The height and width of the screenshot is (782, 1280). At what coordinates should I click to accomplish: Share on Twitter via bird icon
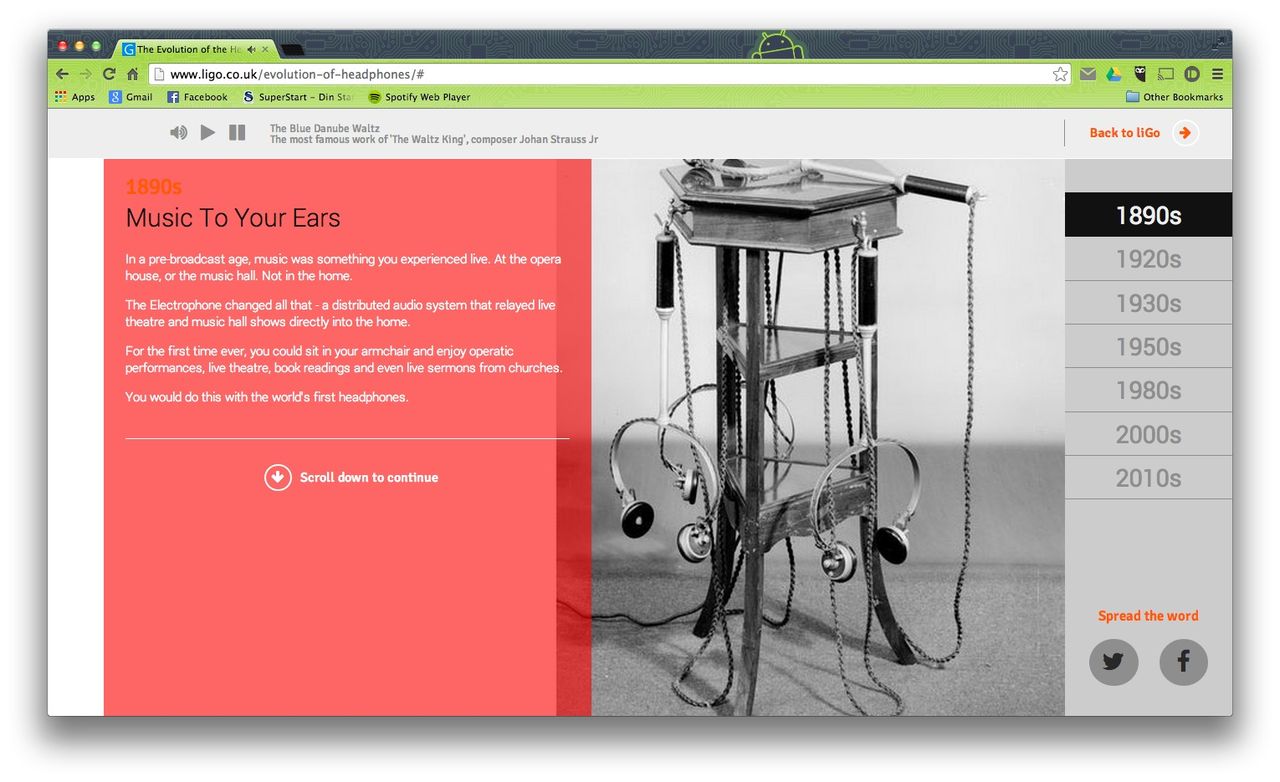click(1113, 661)
